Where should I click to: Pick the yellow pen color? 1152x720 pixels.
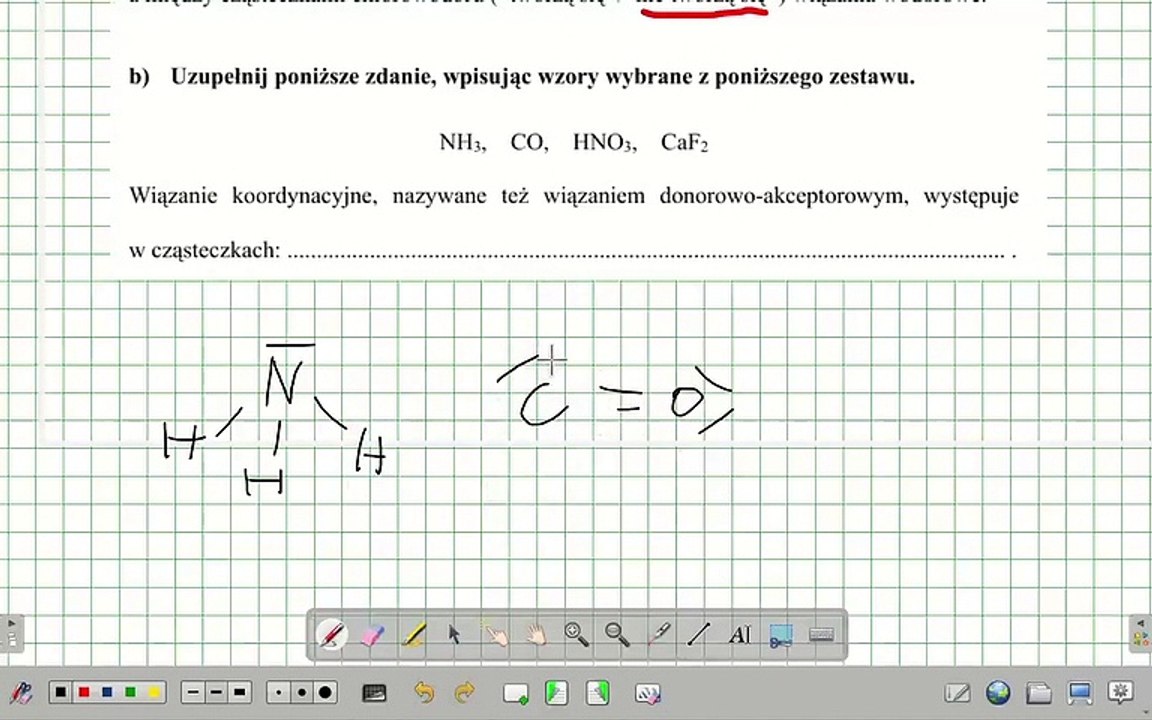(154, 692)
